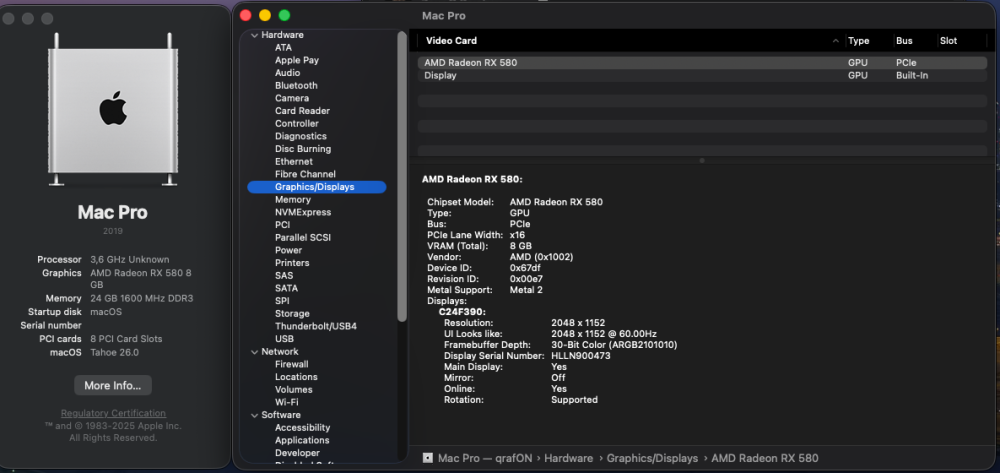Click the sidebar vertical scrollbar
The image size is (1000, 473).
pyautogui.click(x=402, y=177)
